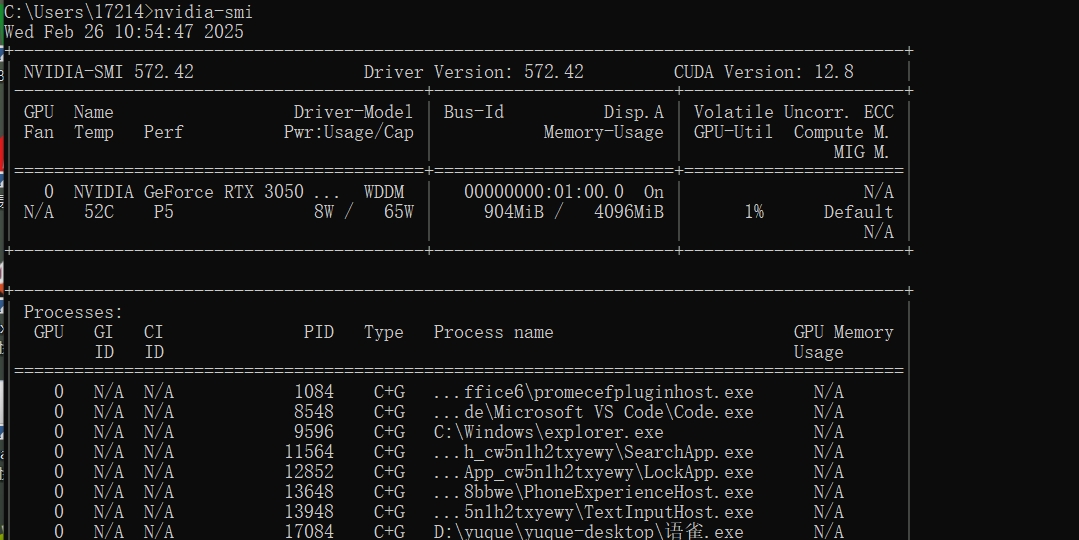Screen dimensions: 1079x540
Task: Click PID 12852
Action: click(309, 472)
